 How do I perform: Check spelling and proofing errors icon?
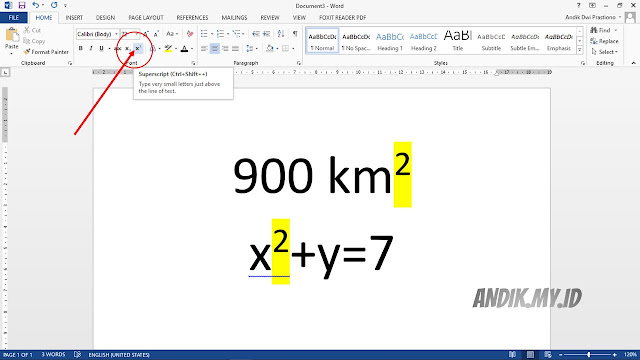tap(77, 355)
